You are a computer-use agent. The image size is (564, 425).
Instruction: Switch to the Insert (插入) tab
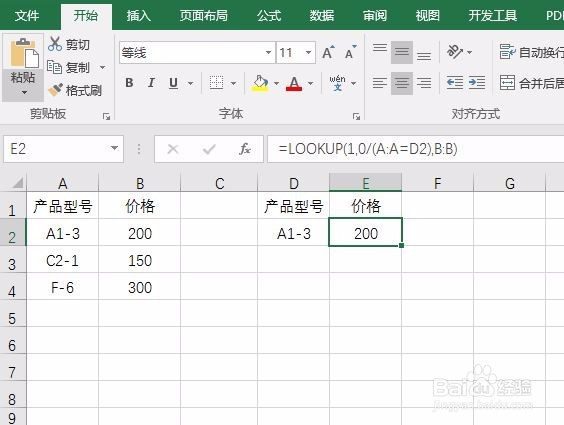[138, 15]
